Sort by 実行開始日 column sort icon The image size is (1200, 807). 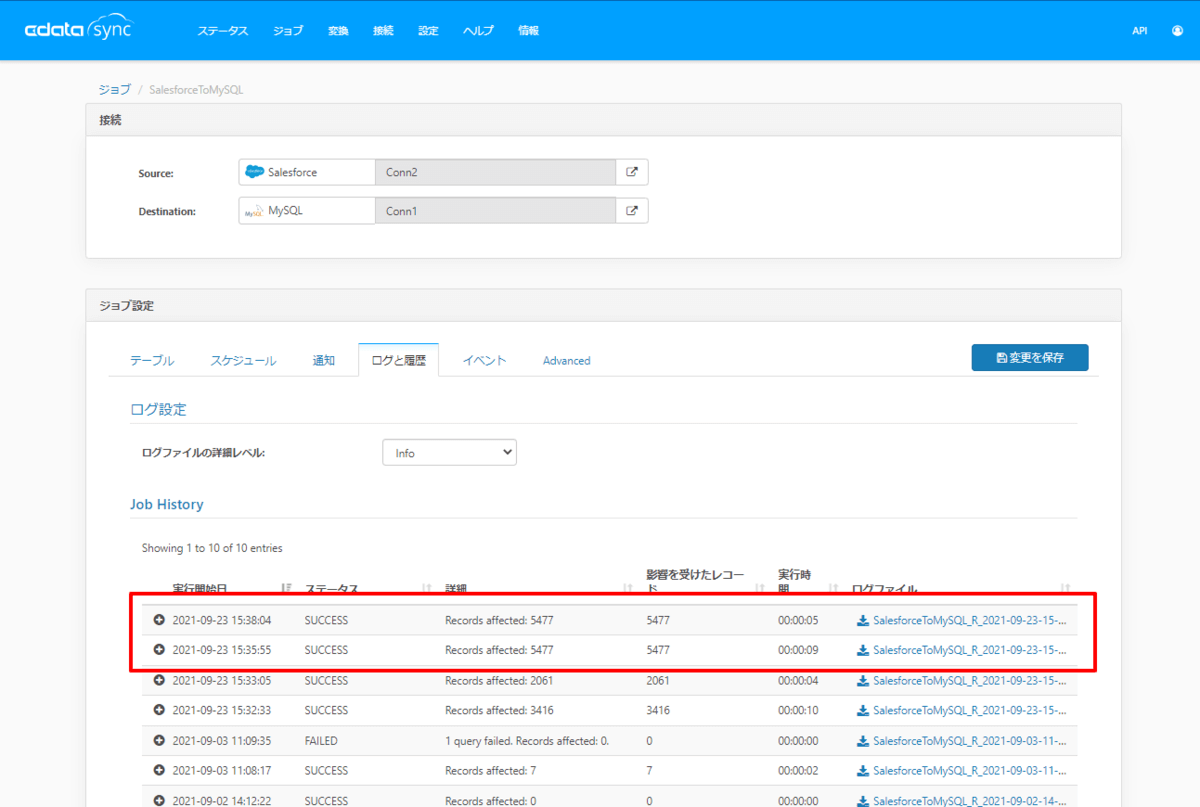pyautogui.click(x=287, y=589)
